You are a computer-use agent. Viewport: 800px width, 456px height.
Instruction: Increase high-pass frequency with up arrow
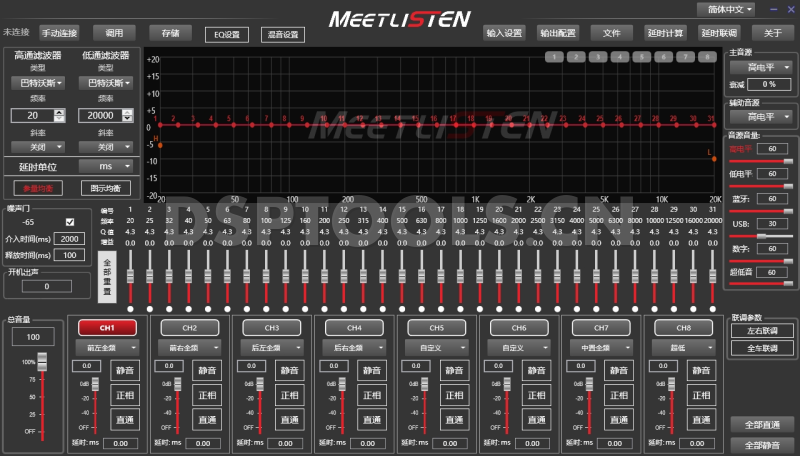pos(60,112)
